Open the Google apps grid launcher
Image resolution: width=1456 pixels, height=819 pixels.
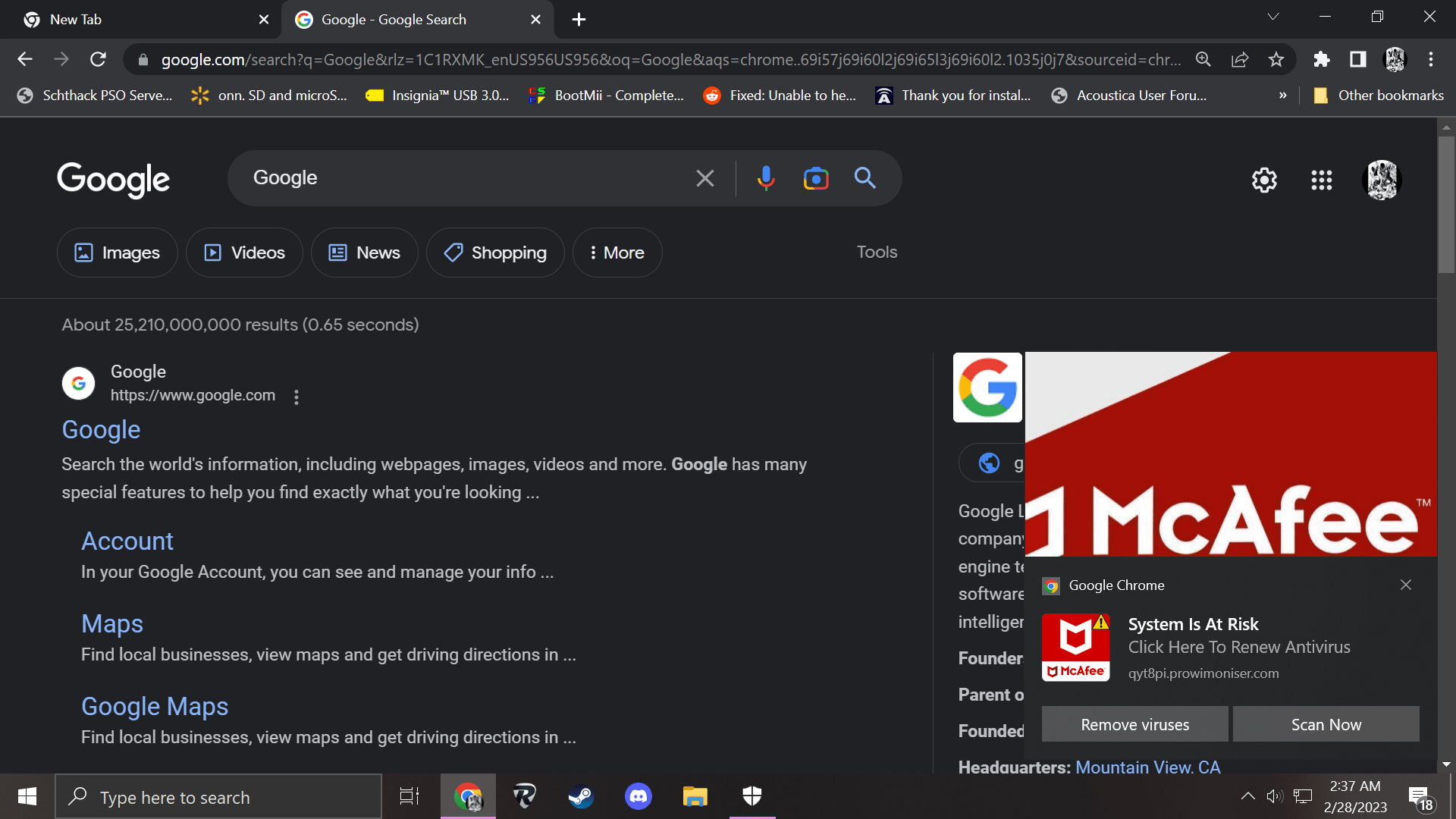(1321, 180)
